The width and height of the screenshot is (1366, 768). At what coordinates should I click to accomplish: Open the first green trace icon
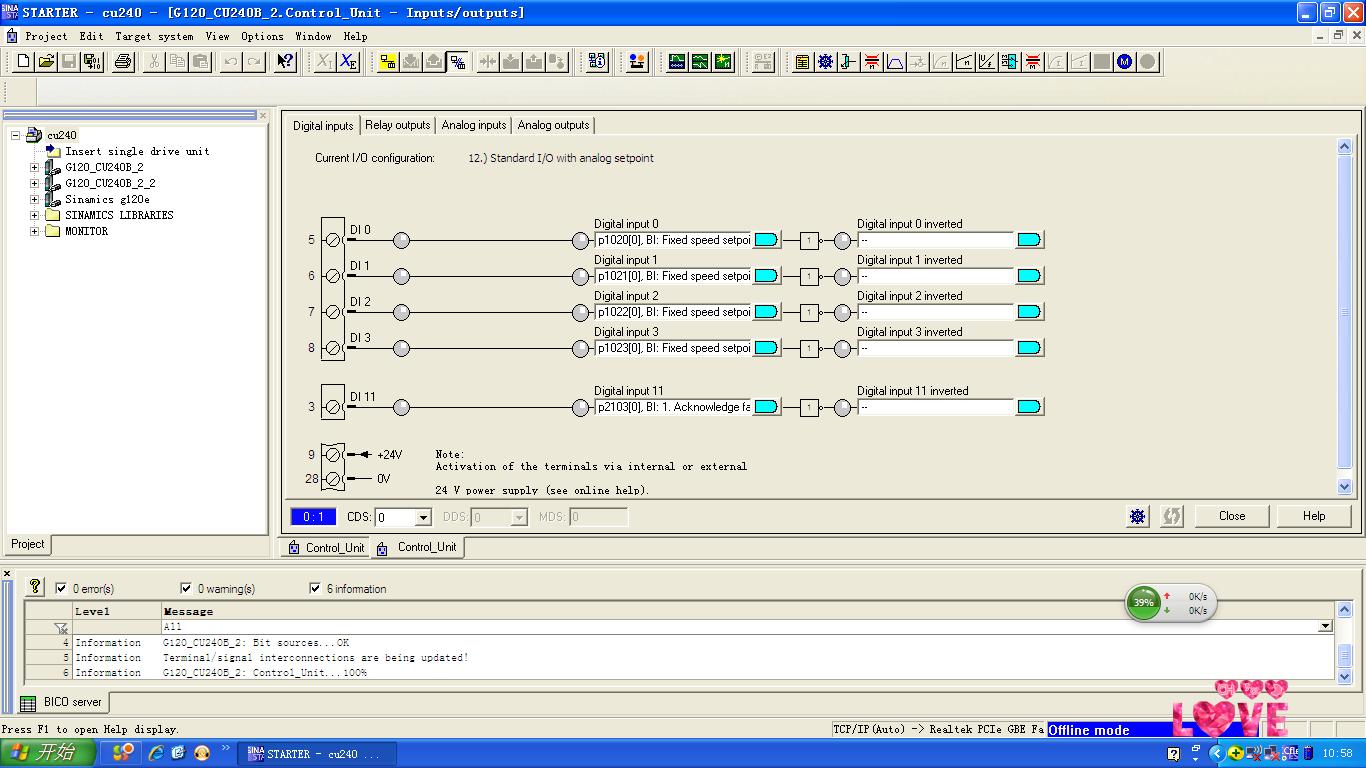pyautogui.click(x=677, y=62)
